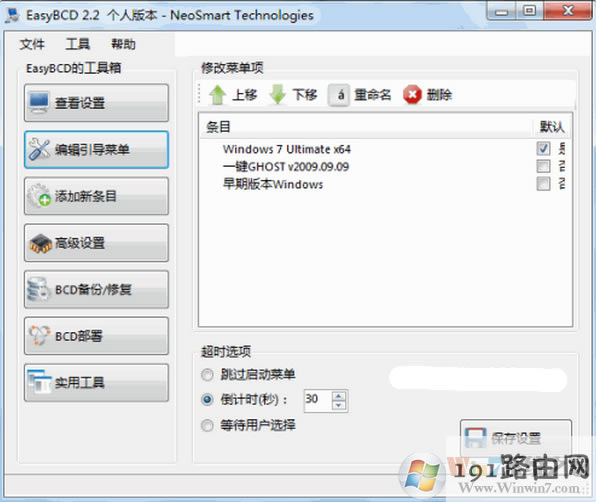Click the BCD部署 icon
This screenshot has height=502, width=596.
(40, 336)
